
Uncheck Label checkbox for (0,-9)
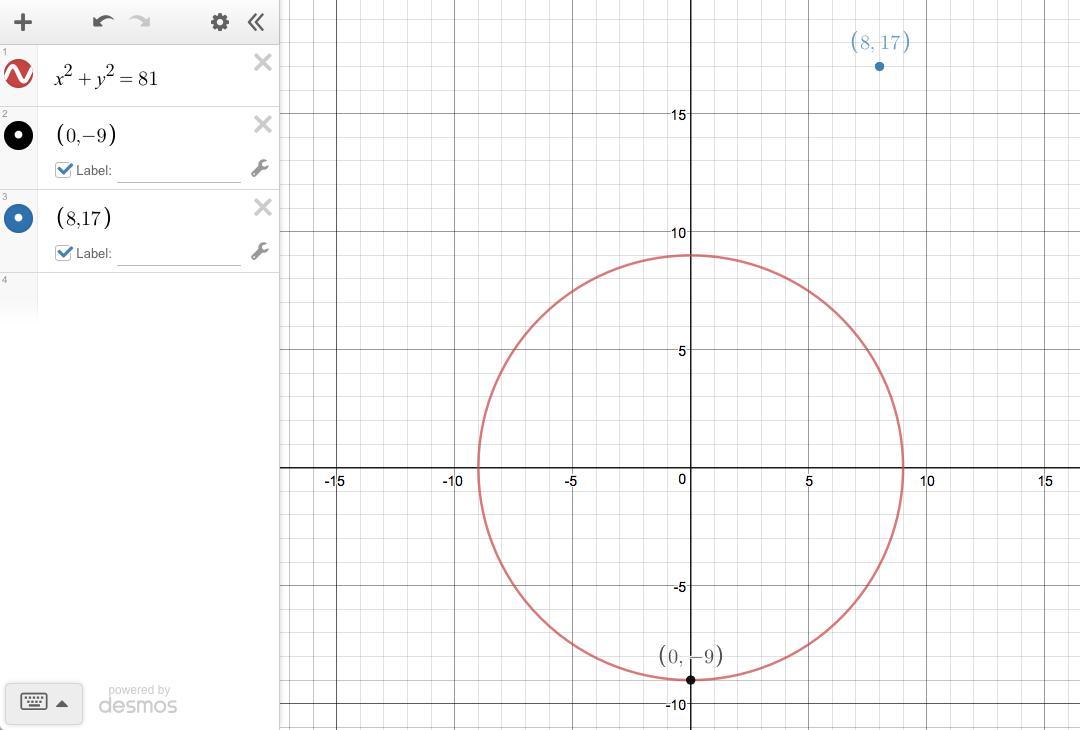[63, 169]
